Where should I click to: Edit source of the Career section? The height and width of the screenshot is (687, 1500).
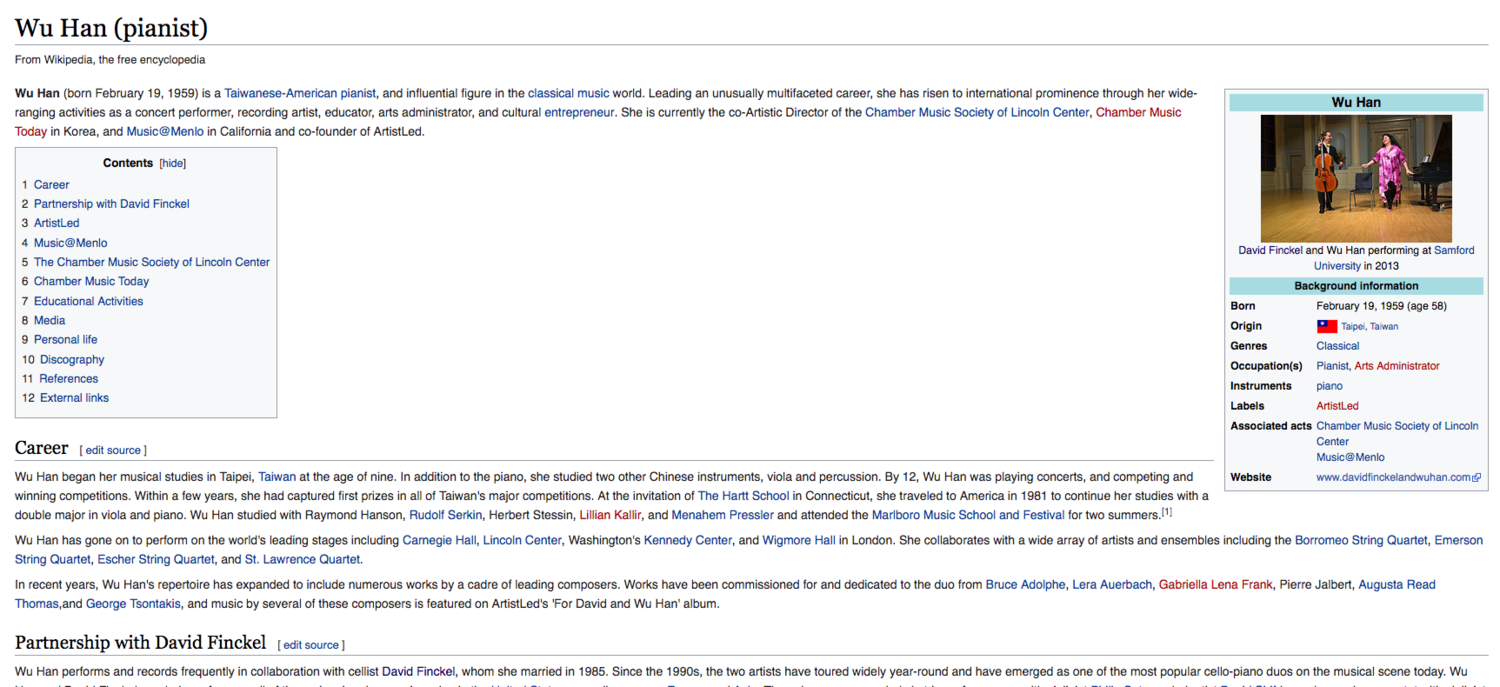click(113, 451)
